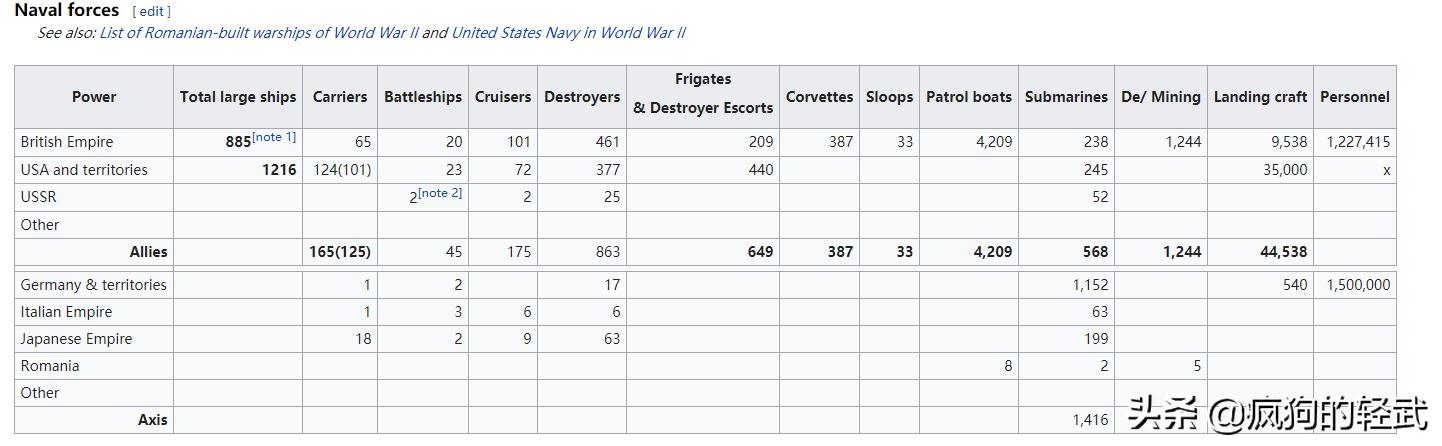This screenshot has width=1442, height=446.
Task: Click Japanese Empire carriers value 18
Action: click(363, 339)
